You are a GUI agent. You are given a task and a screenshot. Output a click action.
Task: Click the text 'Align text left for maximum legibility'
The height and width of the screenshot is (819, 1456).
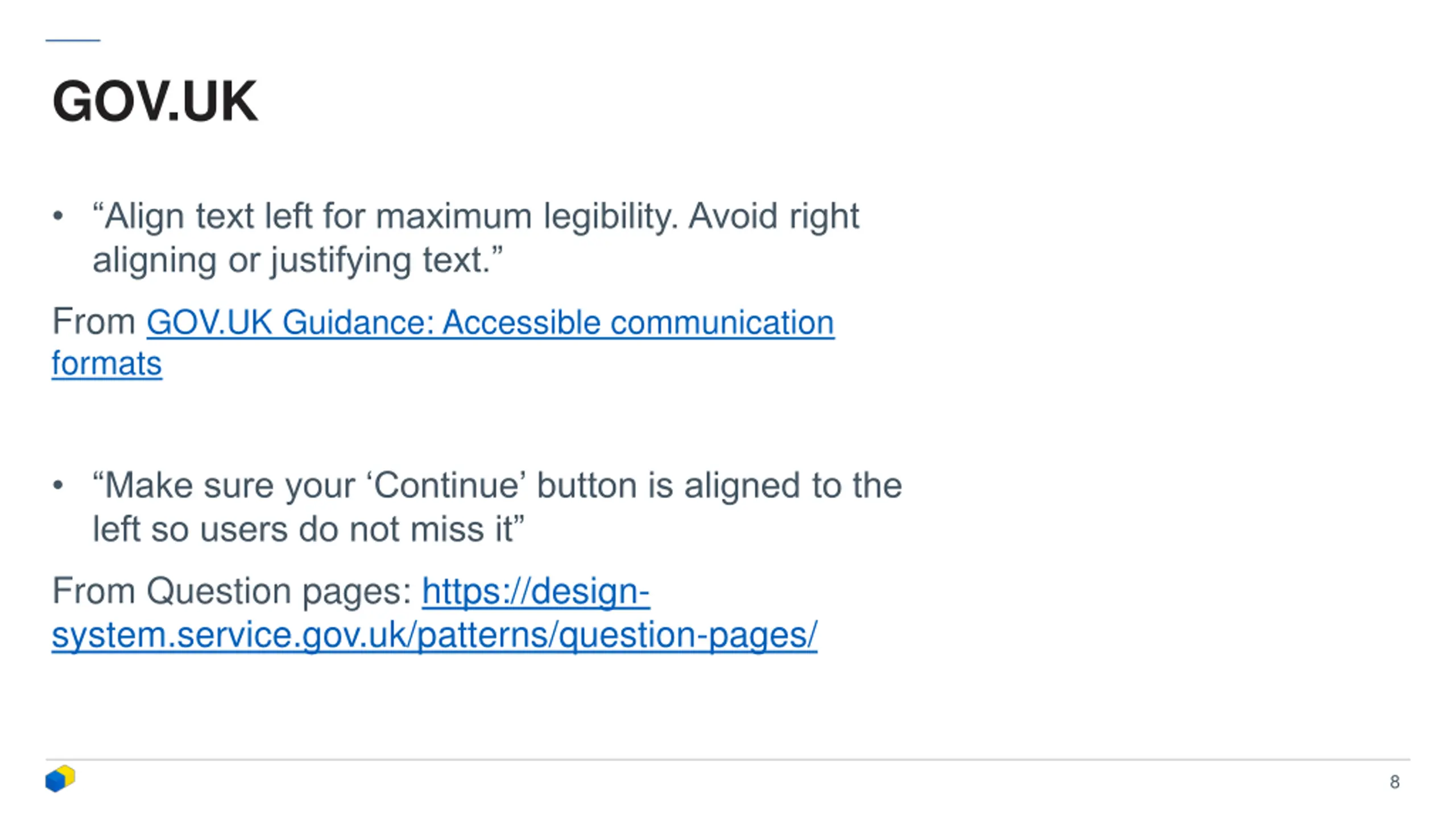(x=386, y=217)
